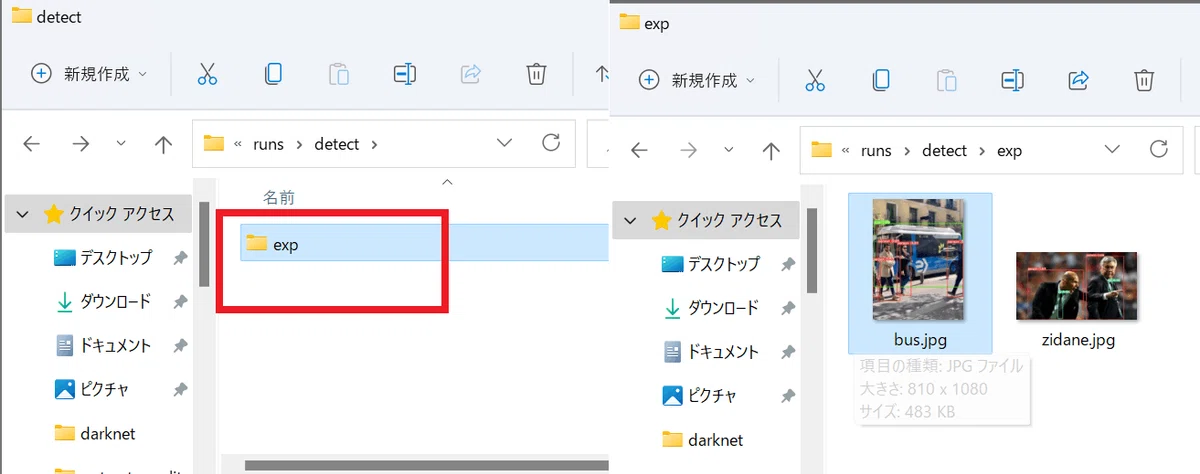Click Cut scissors icon in exp window
Screen dimensions: 1200x474
coord(815,80)
